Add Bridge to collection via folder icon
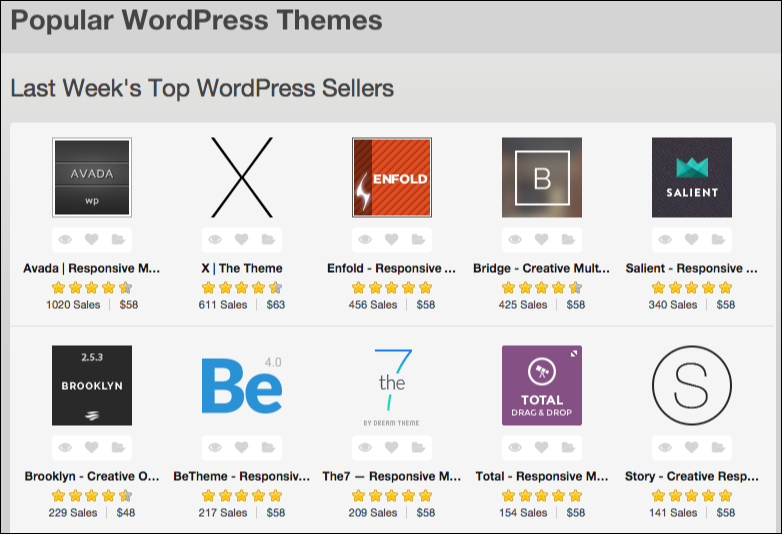The height and width of the screenshot is (534, 782). pyautogui.click(x=569, y=240)
